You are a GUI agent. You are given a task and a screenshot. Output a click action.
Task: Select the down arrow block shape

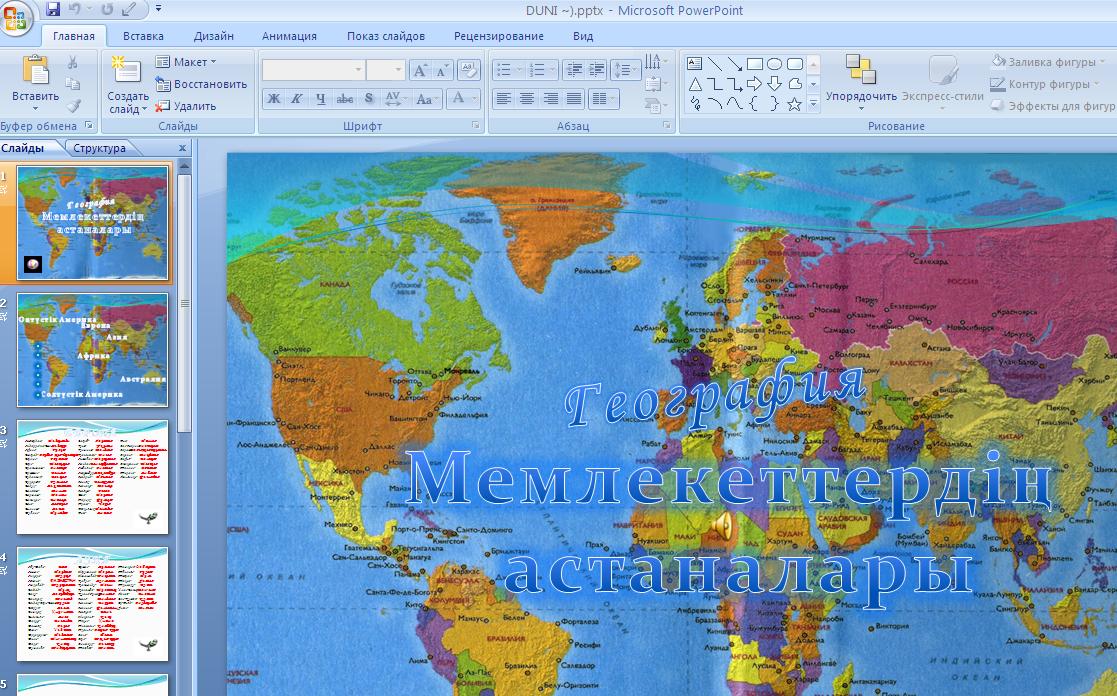pos(774,84)
